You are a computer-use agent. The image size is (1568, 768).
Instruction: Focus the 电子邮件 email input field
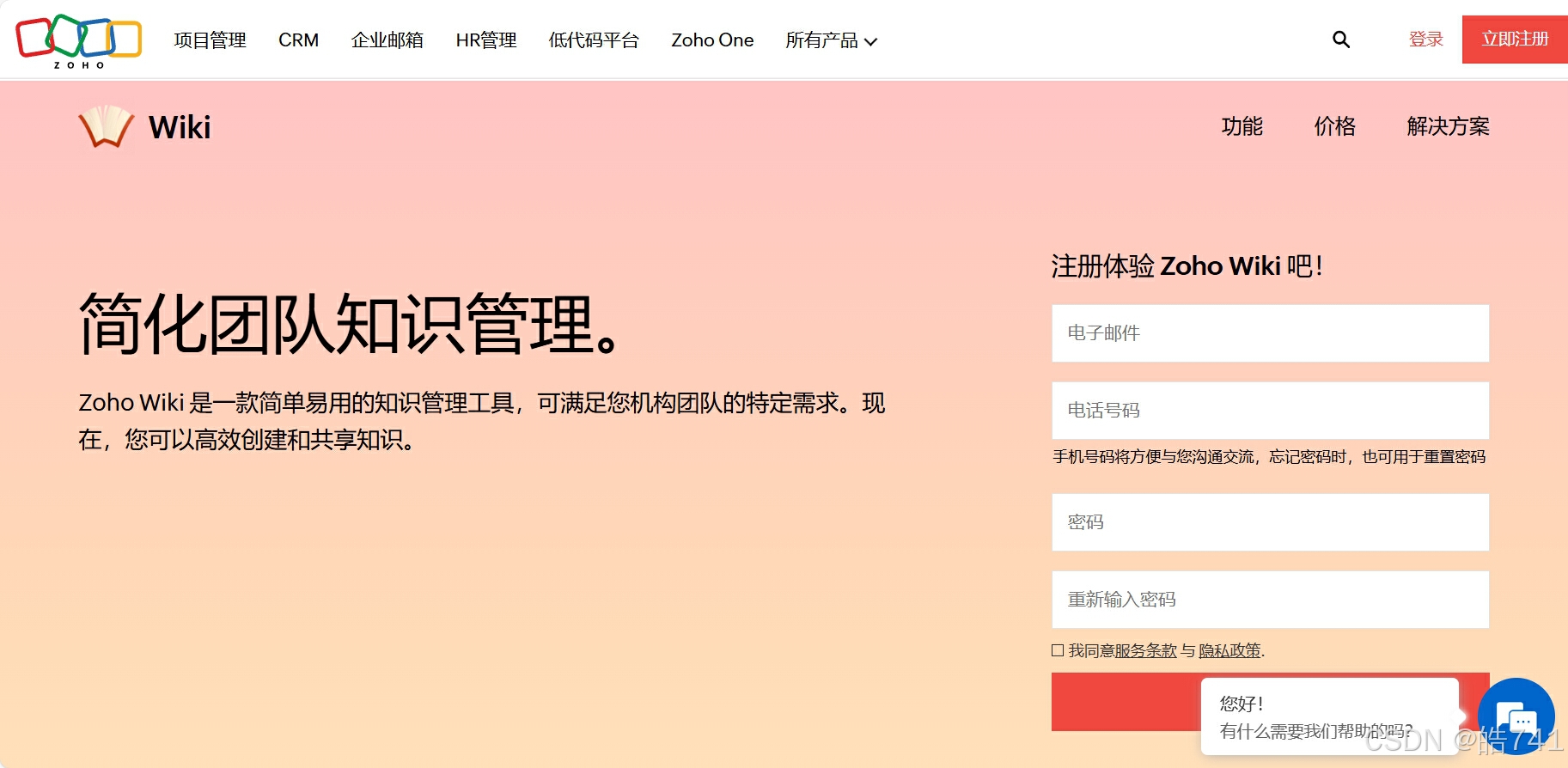(1270, 333)
